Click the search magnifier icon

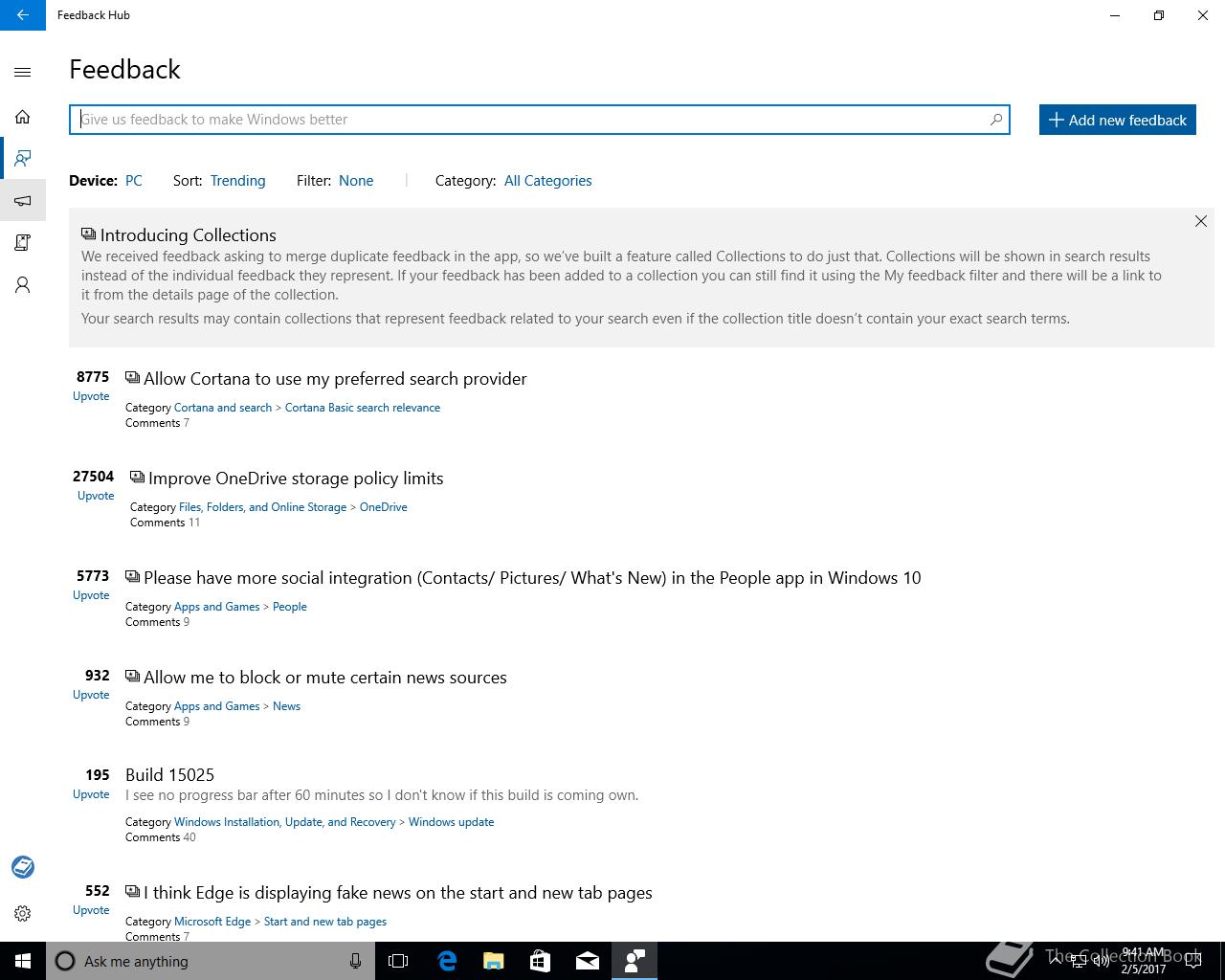click(x=995, y=120)
